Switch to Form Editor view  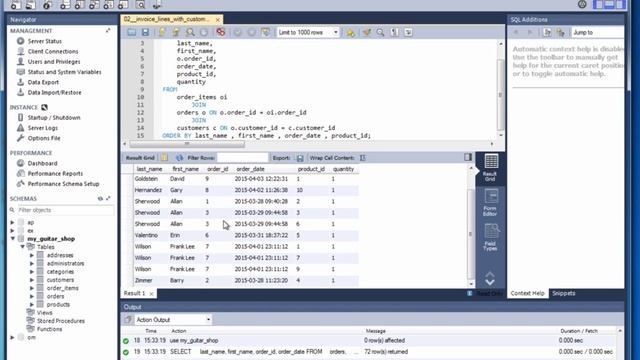point(490,203)
